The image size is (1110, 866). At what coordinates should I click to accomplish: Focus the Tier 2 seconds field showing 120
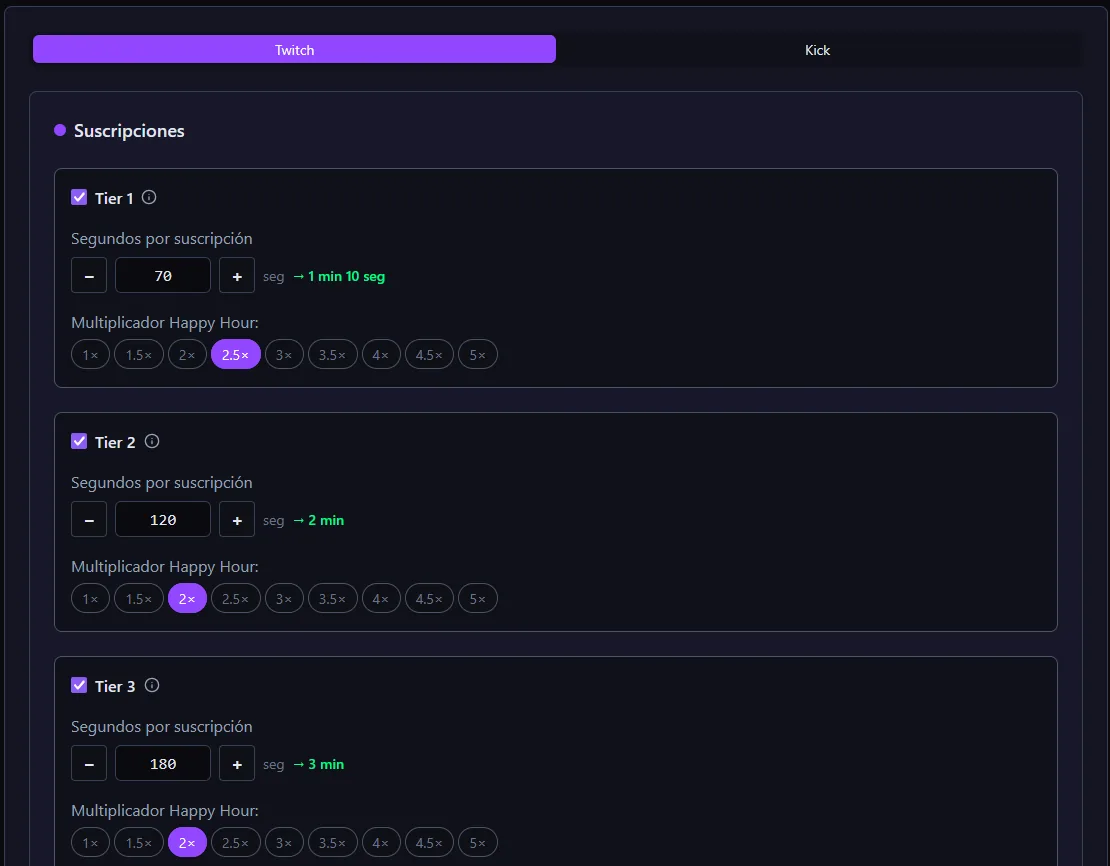(163, 520)
